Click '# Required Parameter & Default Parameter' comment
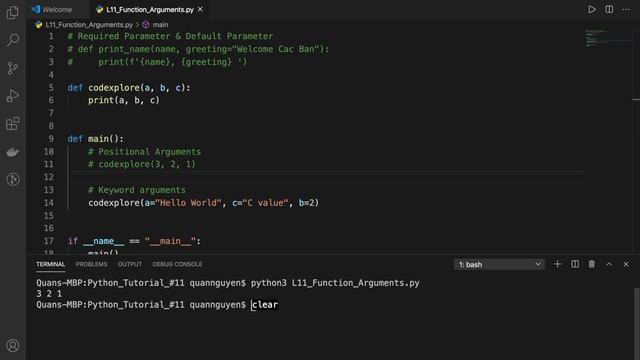640x360 pixels. point(170,36)
